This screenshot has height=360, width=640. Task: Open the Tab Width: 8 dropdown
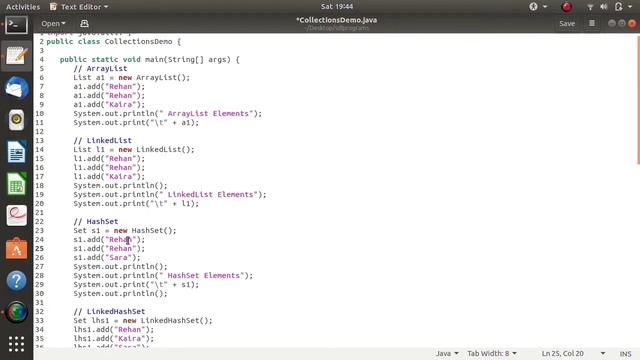[x=492, y=353]
